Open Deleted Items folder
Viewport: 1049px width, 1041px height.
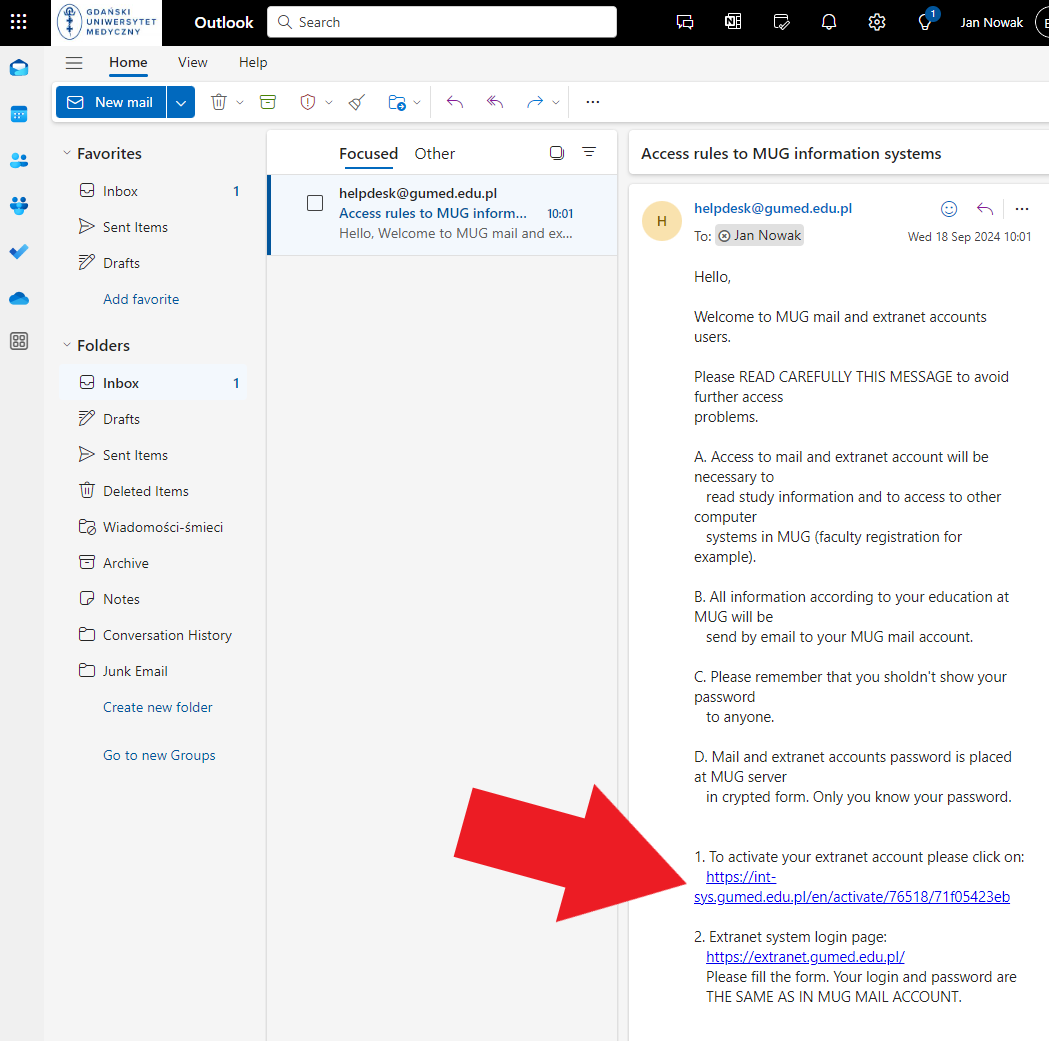point(153,491)
